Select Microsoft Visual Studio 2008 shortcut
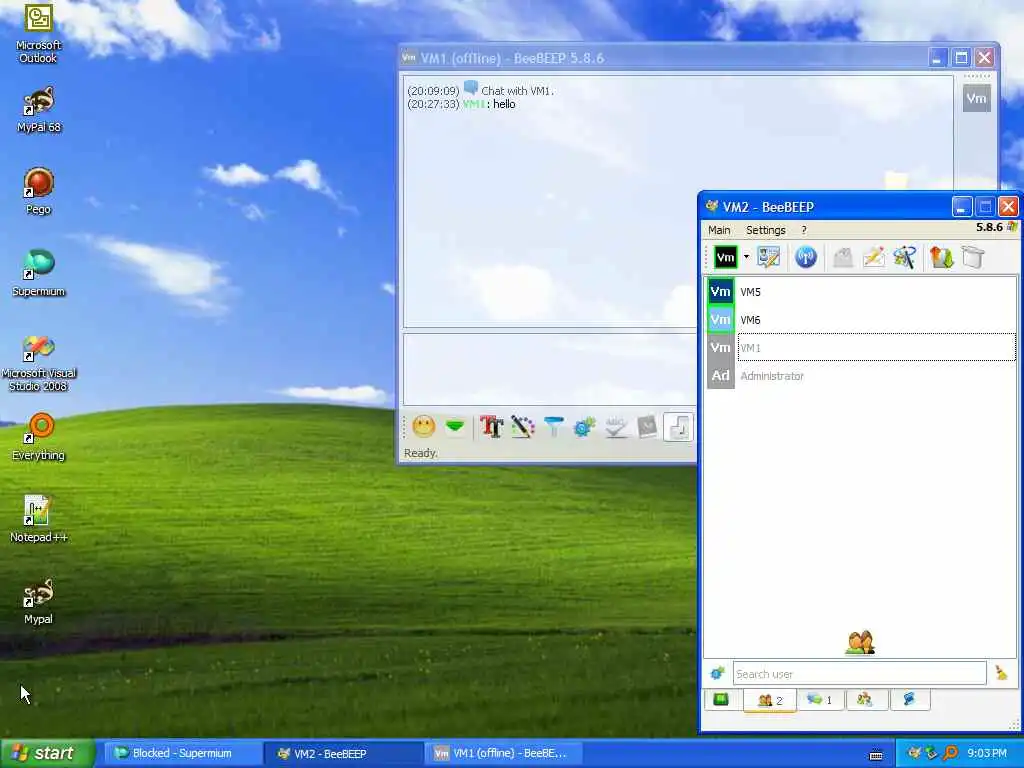Screen dimensions: 1024x768 (x=38, y=363)
